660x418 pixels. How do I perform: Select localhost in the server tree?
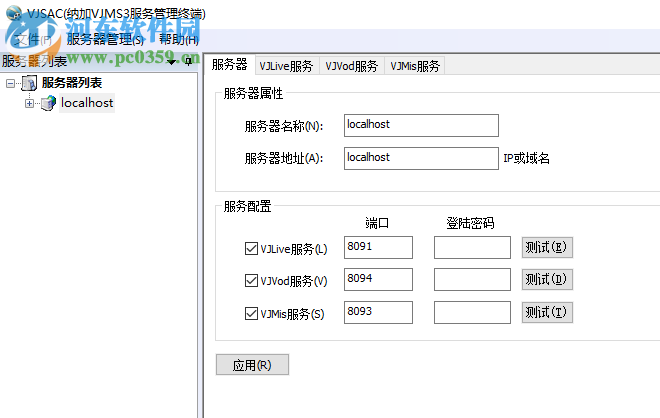pyautogui.click(x=87, y=103)
